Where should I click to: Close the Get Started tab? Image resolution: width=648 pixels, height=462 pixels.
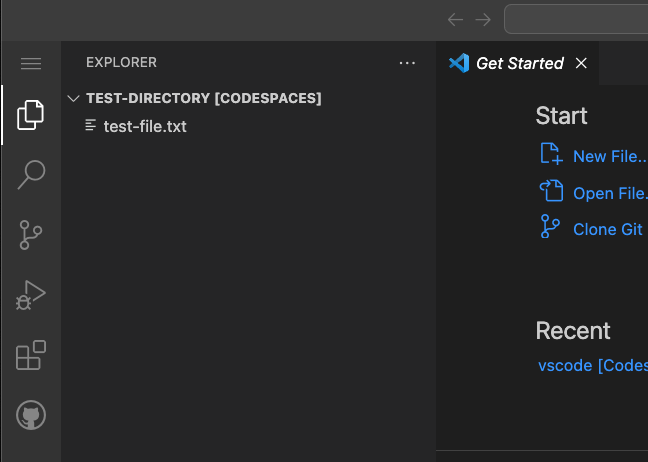pos(581,63)
